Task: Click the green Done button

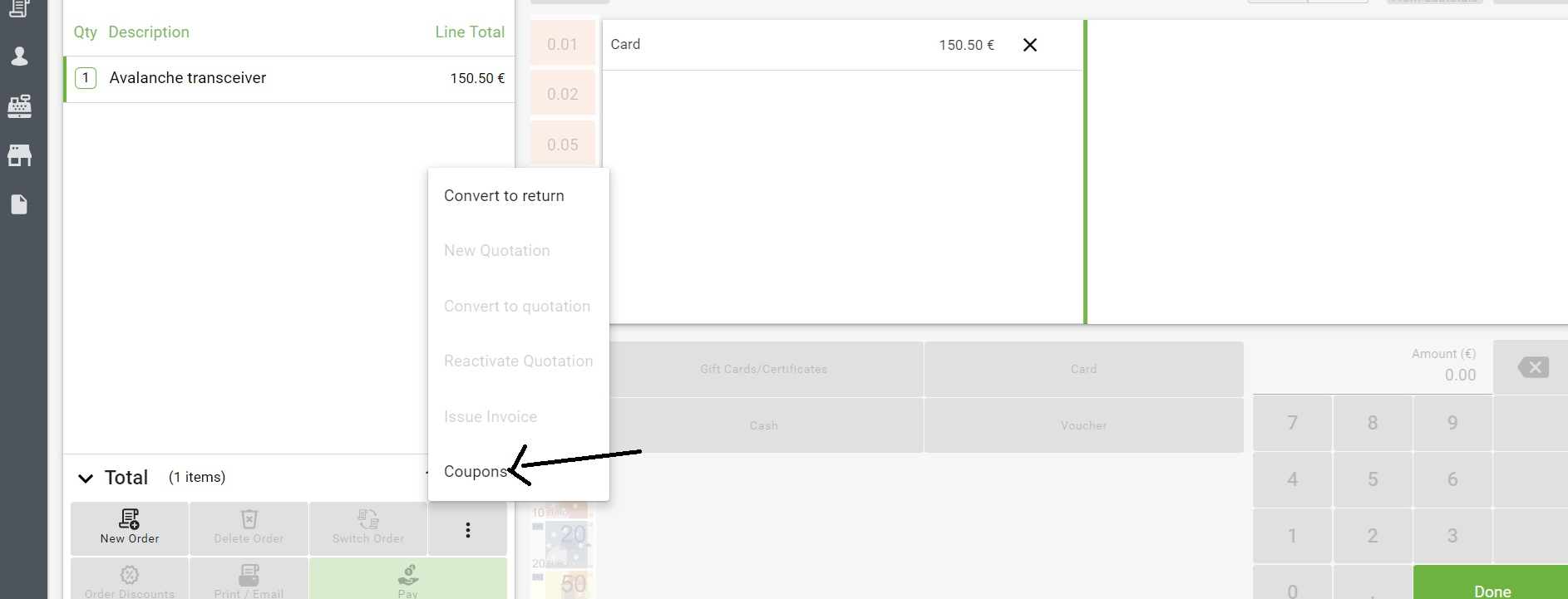Action: pos(1492,583)
